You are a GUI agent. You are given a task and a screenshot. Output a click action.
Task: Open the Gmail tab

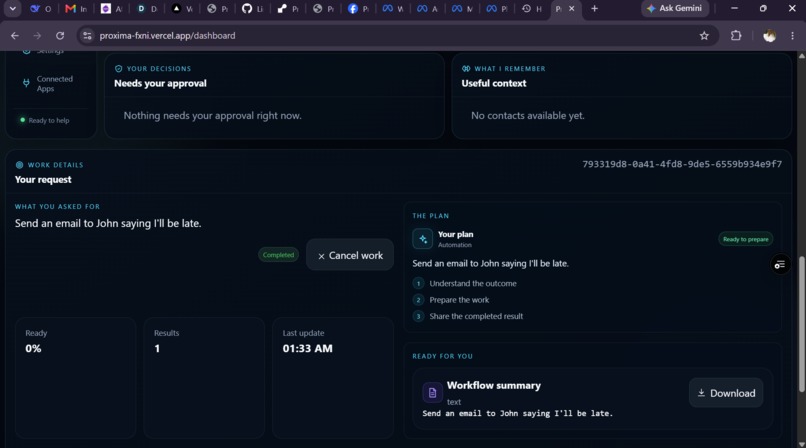click(76, 9)
